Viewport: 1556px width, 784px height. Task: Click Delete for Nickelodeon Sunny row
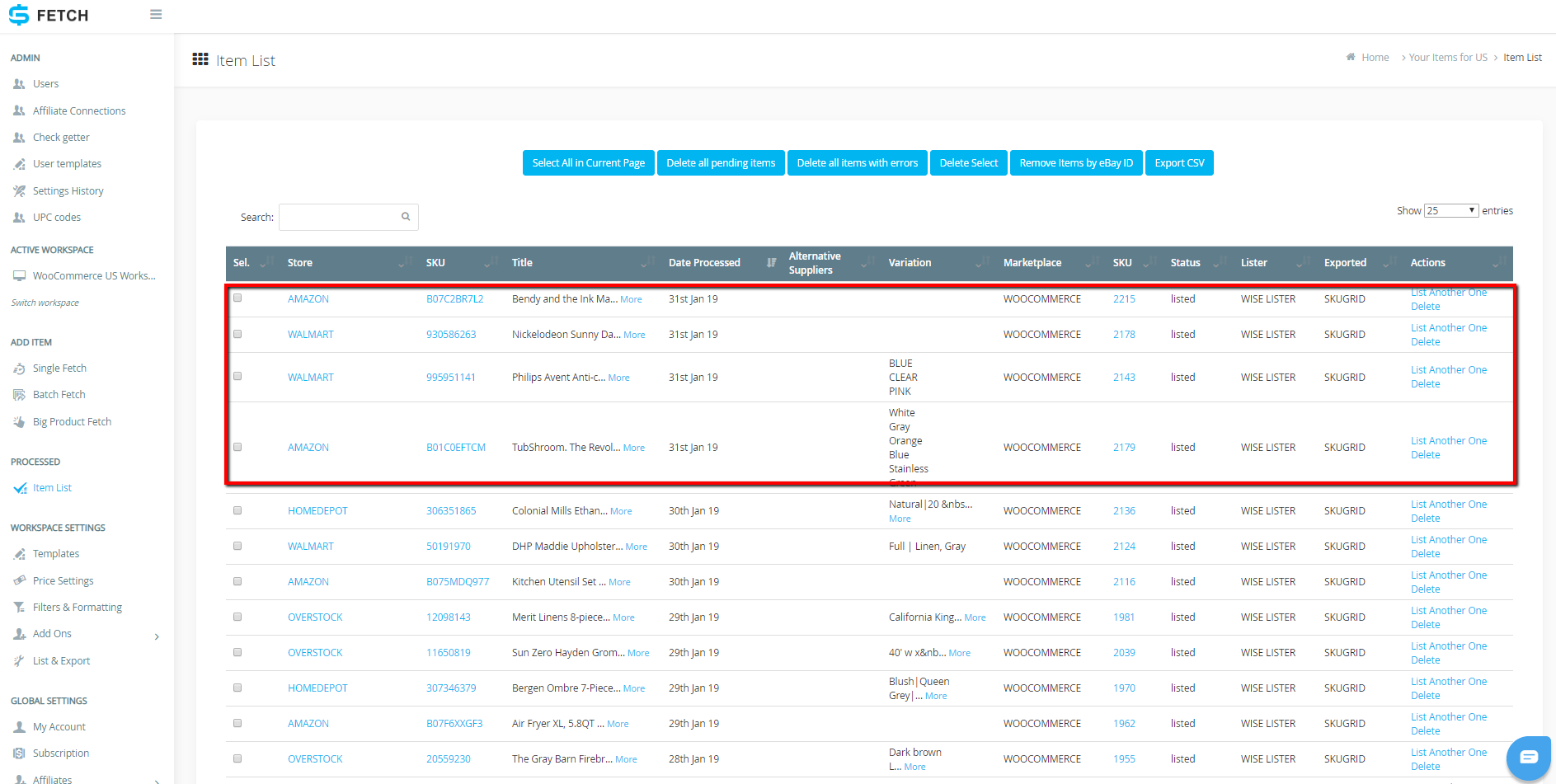(1426, 342)
